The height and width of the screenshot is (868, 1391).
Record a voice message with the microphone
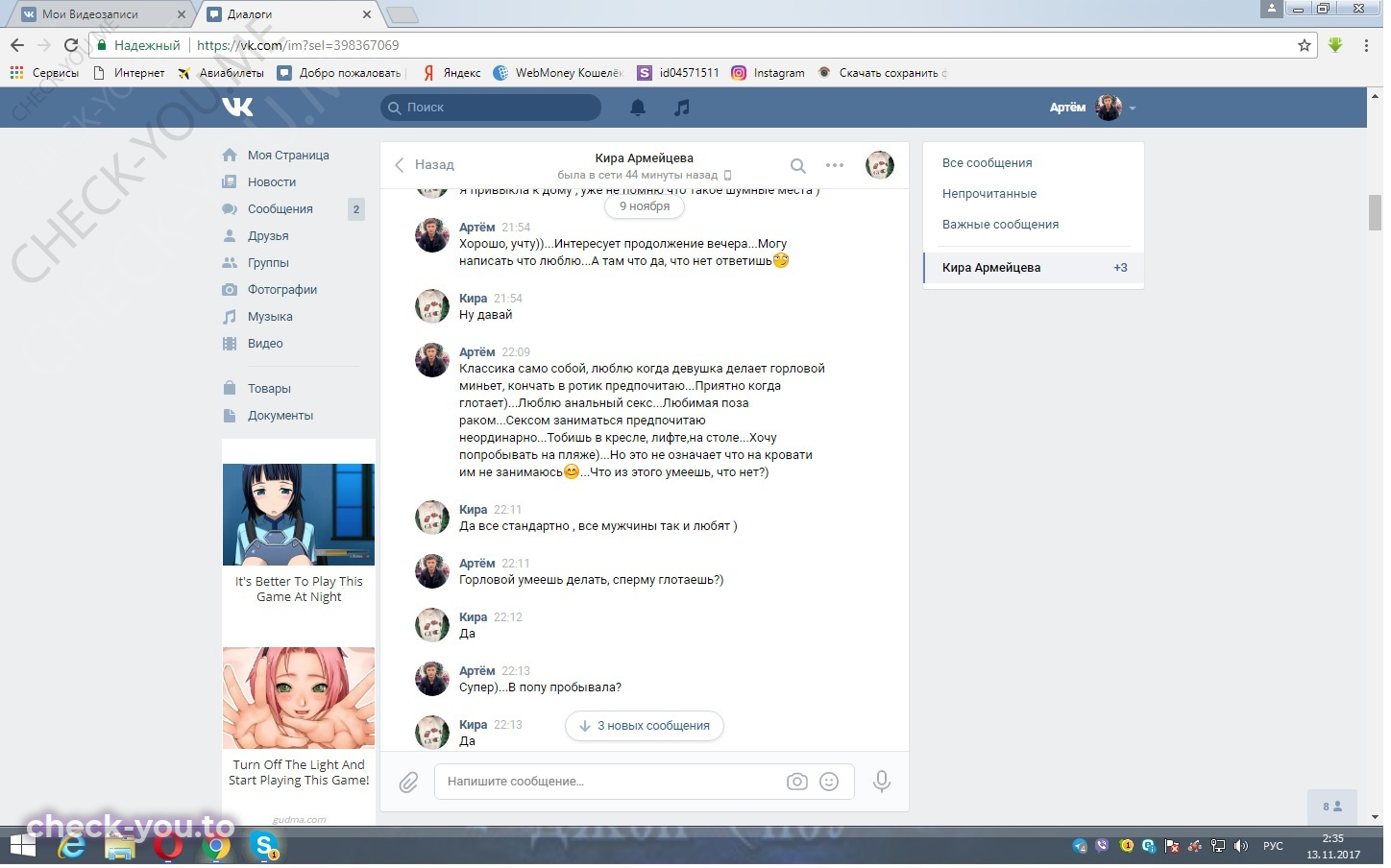(x=881, y=784)
